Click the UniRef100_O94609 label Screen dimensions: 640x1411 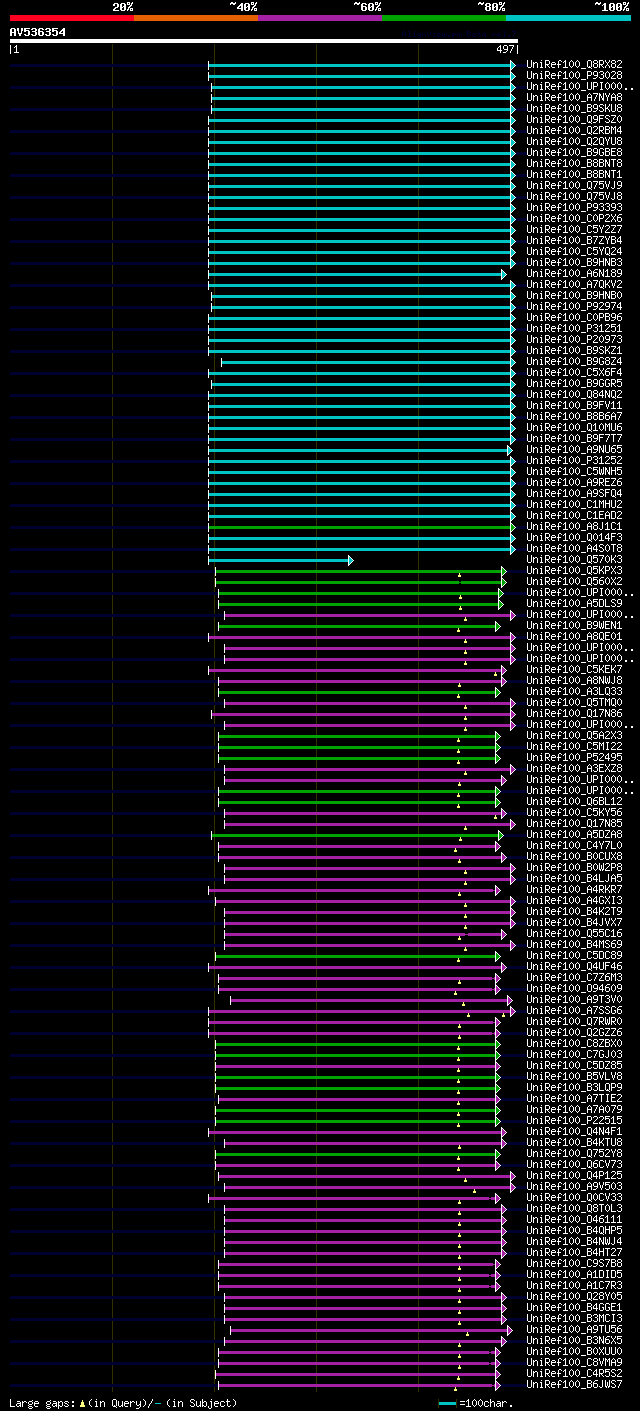click(x=574, y=989)
